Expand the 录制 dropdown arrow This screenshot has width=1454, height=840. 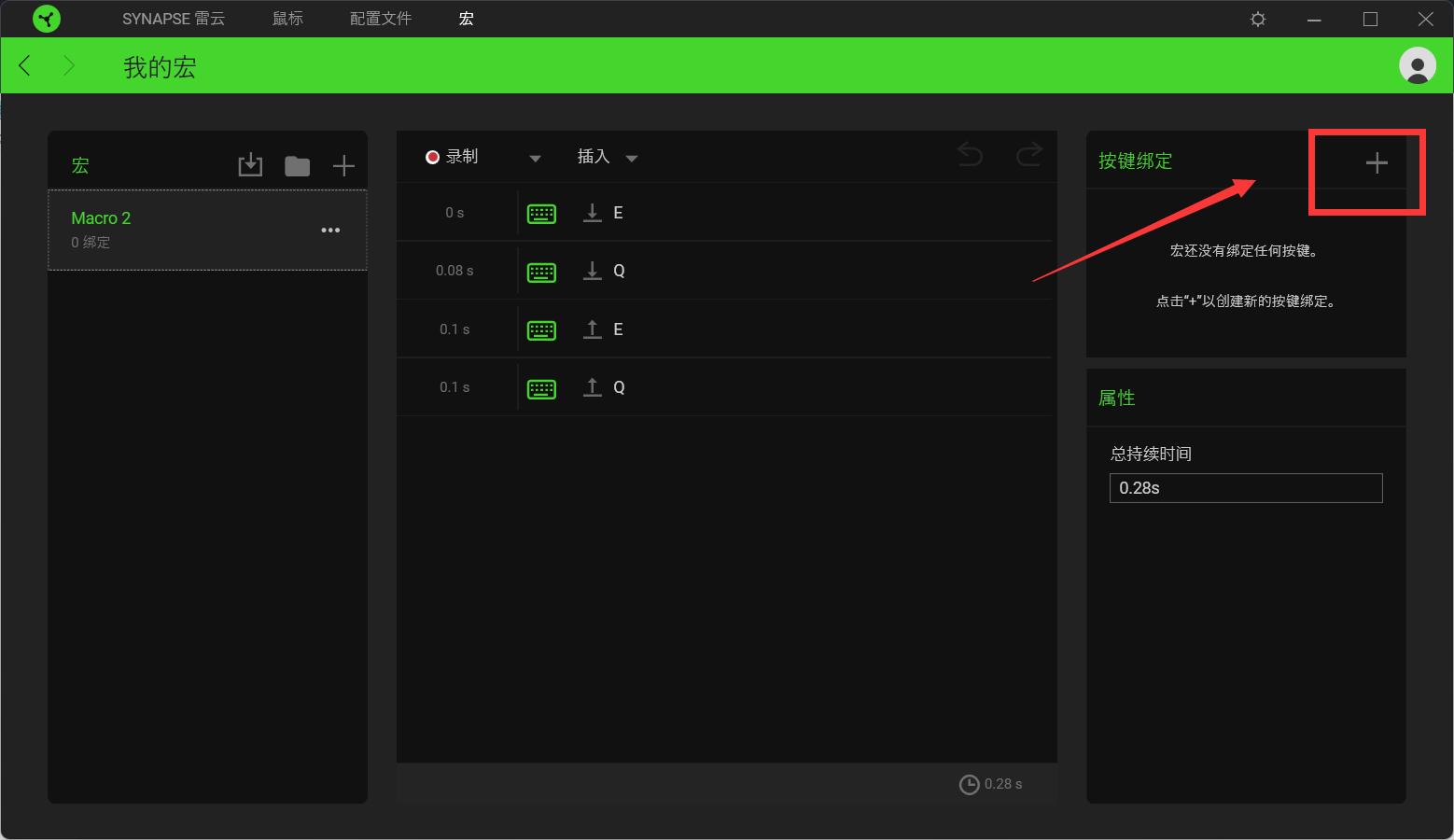(535, 159)
